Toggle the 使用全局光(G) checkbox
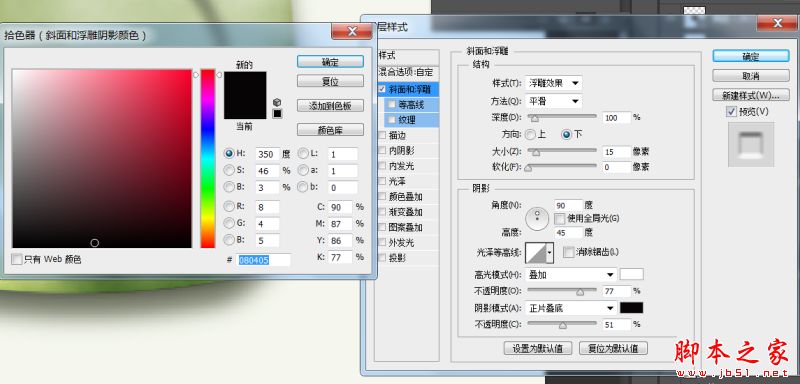This screenshot has height=384, width=800. point(560,219)
